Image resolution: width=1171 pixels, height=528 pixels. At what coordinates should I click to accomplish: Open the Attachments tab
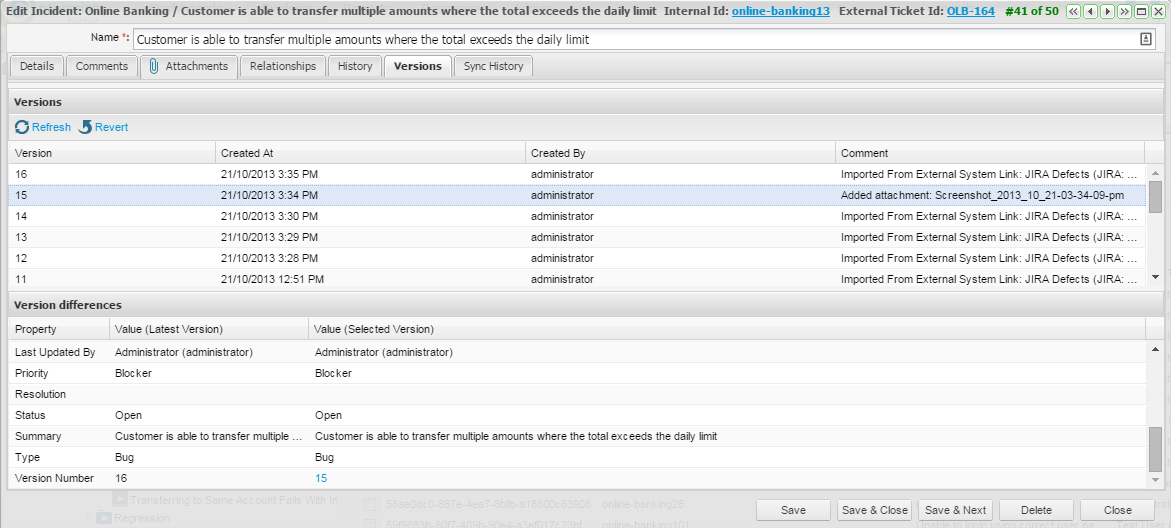189,66
